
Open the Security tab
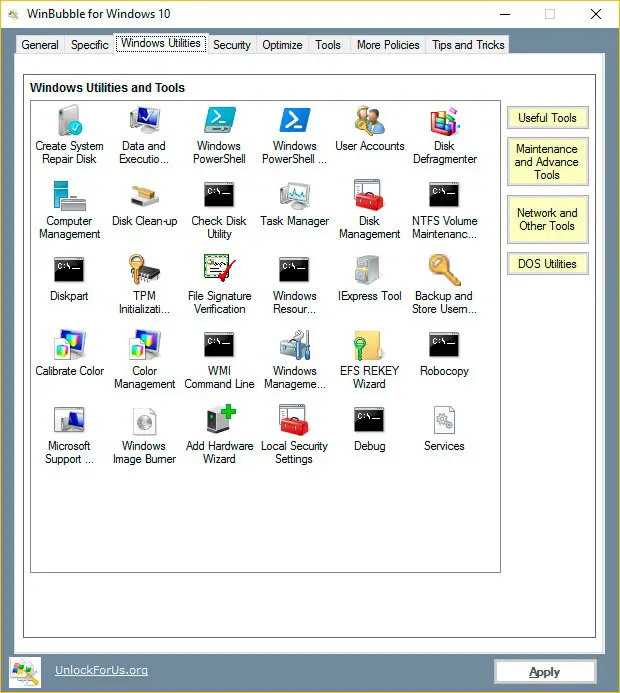tap(232, 45)
